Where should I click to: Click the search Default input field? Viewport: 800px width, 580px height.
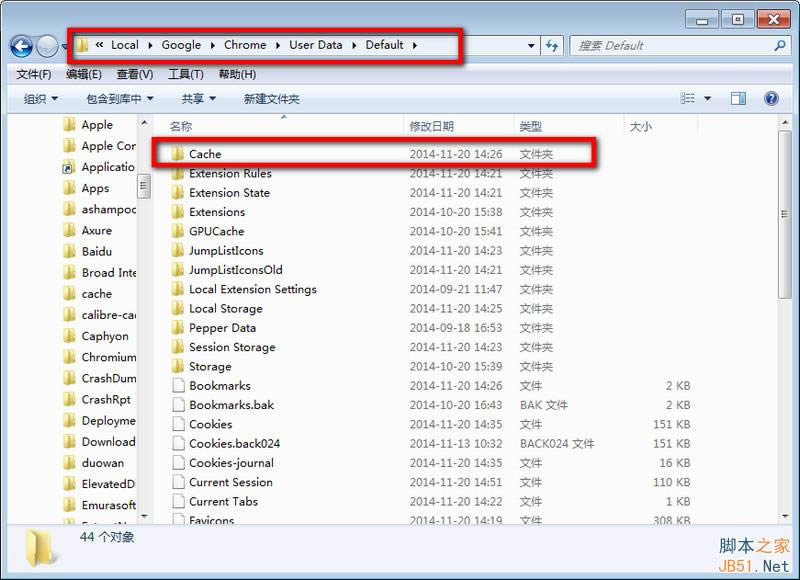670,46
